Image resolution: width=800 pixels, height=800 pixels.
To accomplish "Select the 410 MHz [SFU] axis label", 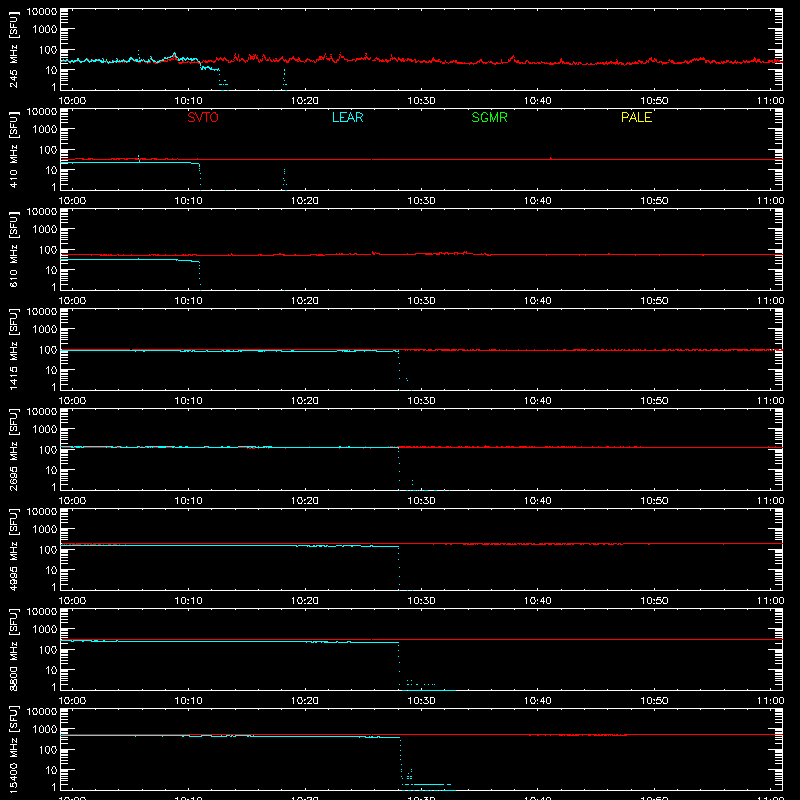I will (x=13, y=149).
